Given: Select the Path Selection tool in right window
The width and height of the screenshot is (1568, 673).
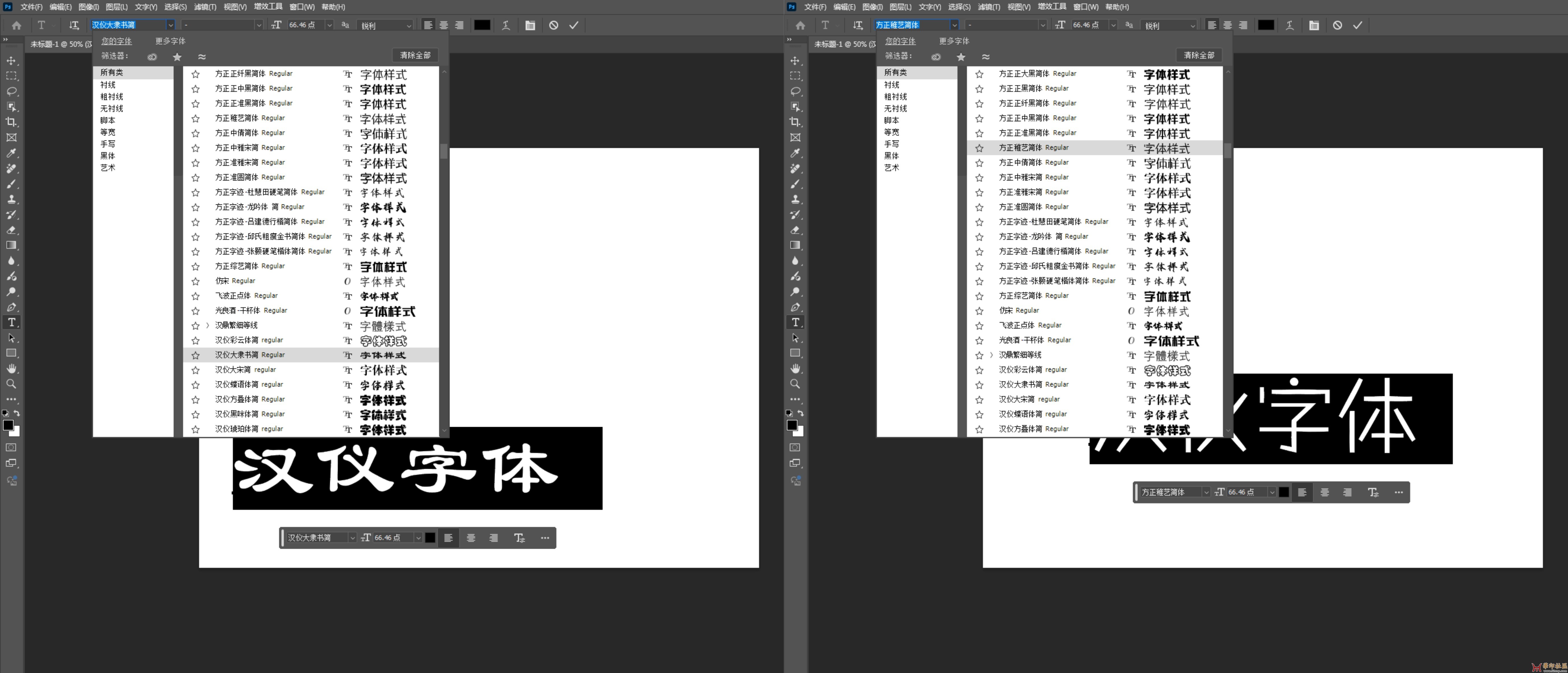Looking at the screenshot, I should pyautogui.click(x=796, y=338).
